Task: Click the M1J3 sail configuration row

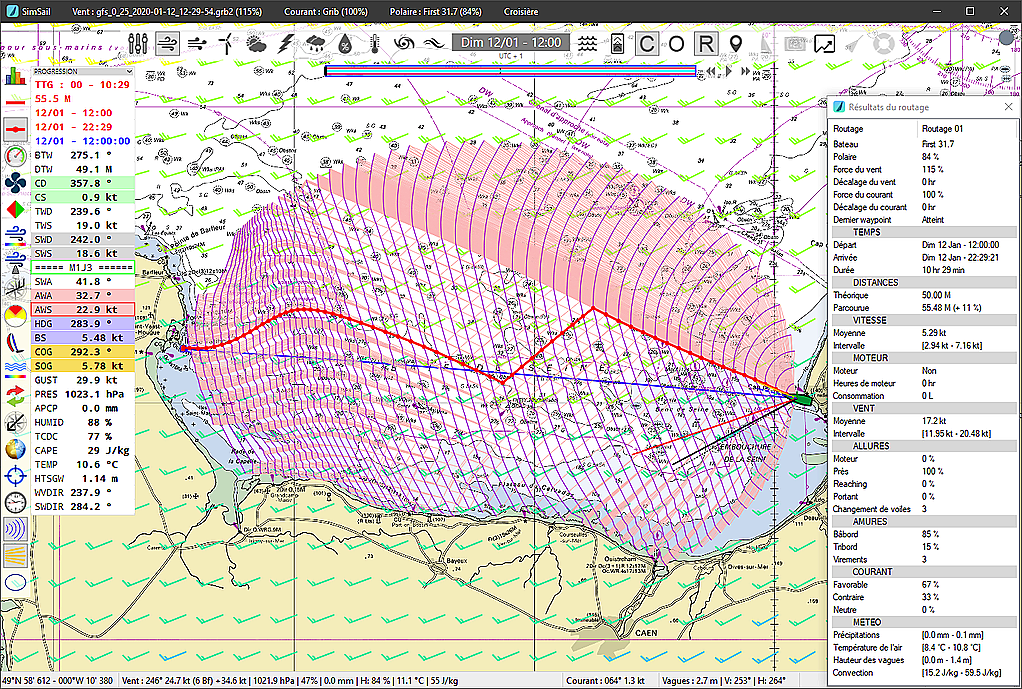Action: [83, 267]
